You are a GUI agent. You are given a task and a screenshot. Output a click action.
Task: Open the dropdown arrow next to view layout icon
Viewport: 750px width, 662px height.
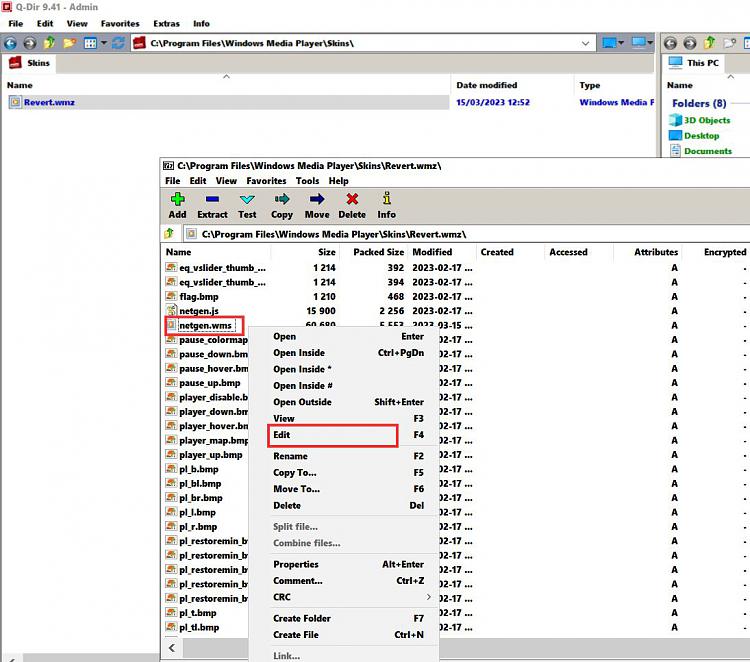[104, 44]
